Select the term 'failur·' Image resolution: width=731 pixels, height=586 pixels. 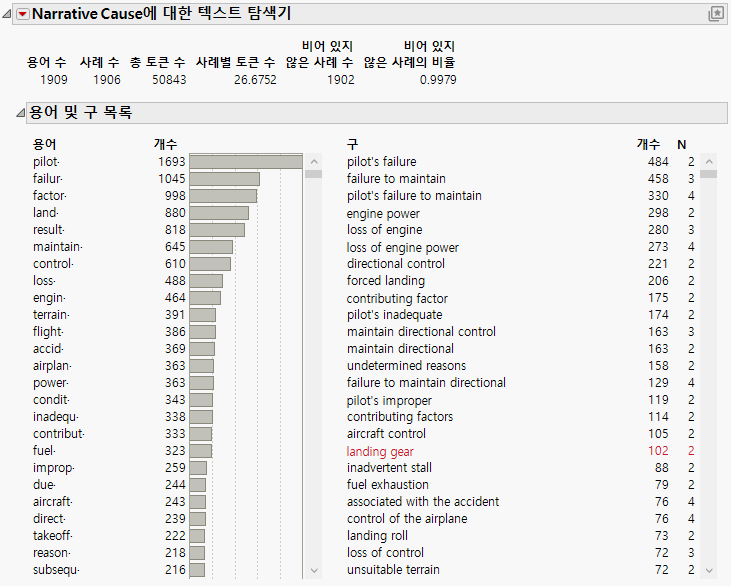48,179
